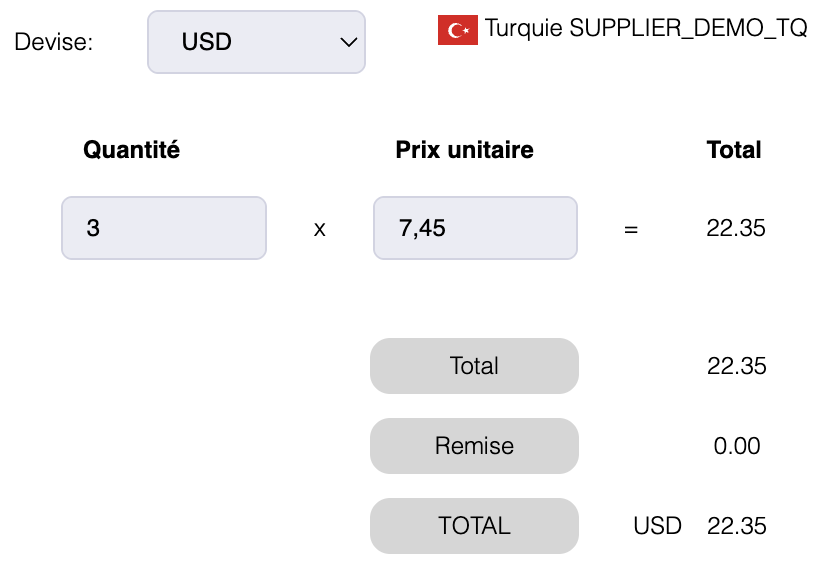Click the multiplication x symbol

[320, 229]
